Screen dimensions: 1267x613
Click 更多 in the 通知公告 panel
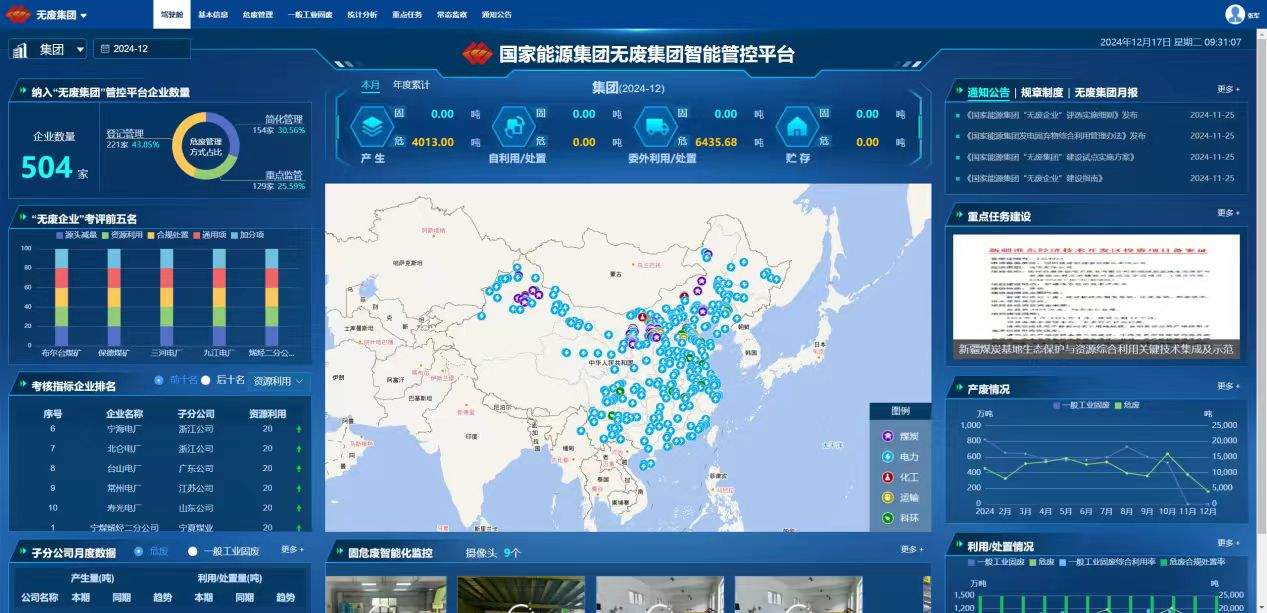click(1228, 90)
